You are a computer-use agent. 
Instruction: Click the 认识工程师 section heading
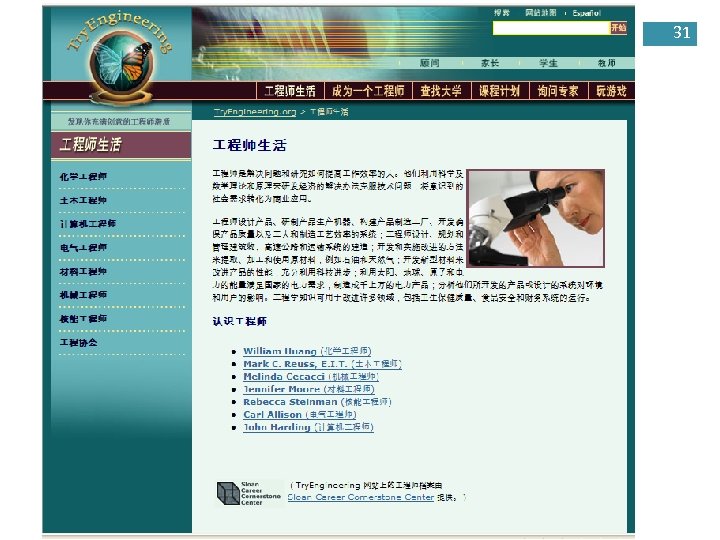pos(240,321)
